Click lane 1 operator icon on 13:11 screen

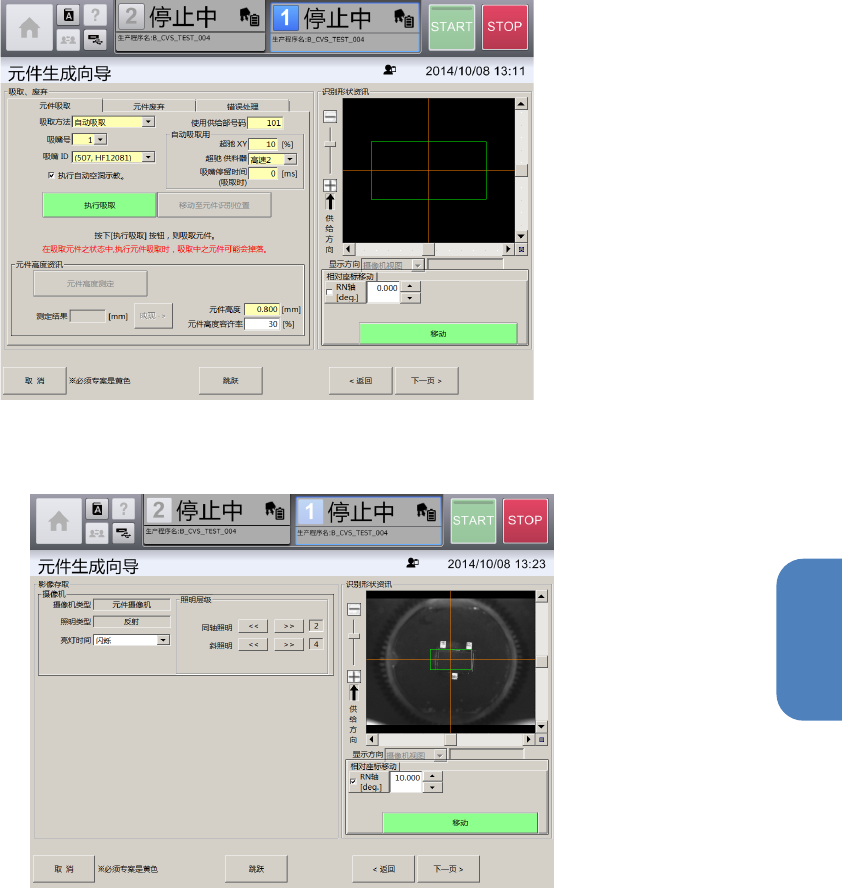coord(404,18)
